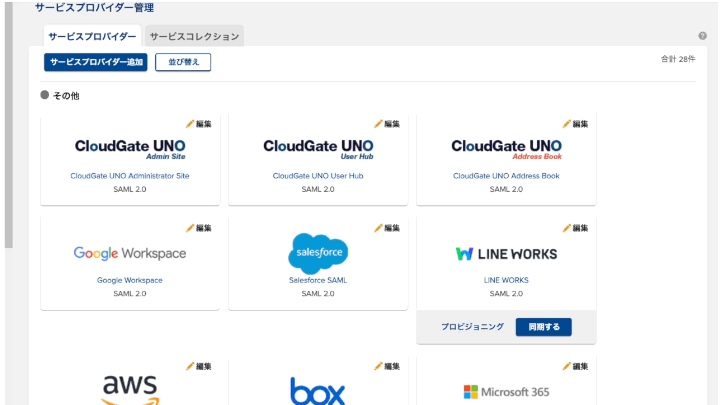720x405 pixels.
Task: Click SAML 2.0 under Google Workspace
Action: (x=130, y=293)
